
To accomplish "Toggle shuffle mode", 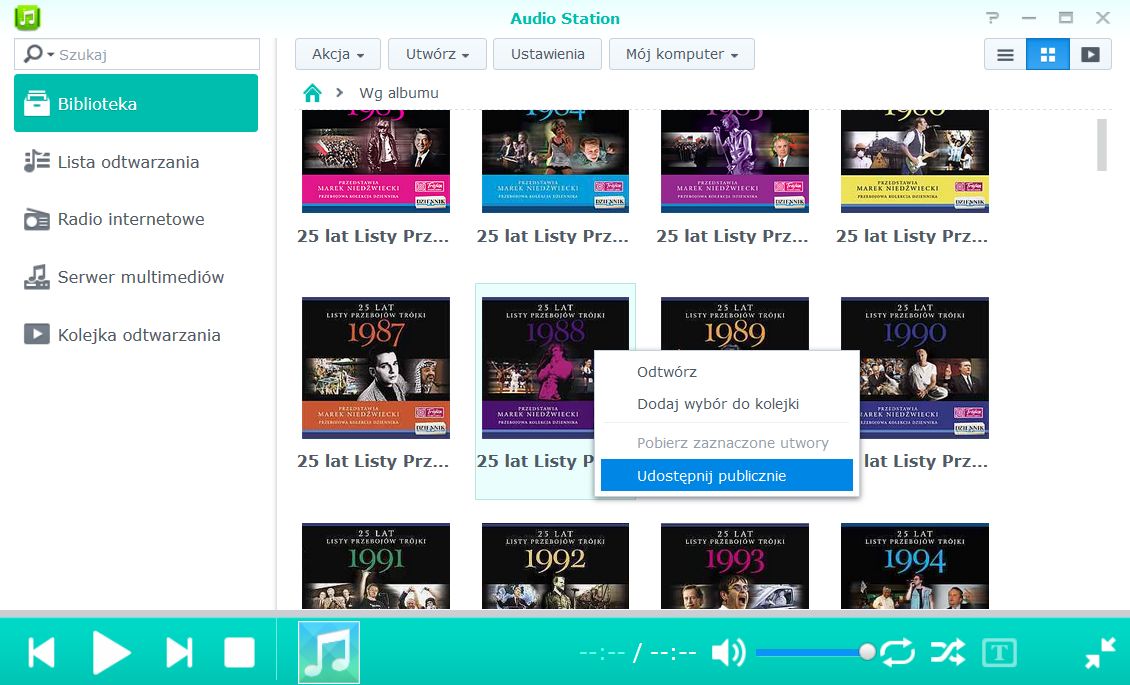I will (x=947, y=653).
